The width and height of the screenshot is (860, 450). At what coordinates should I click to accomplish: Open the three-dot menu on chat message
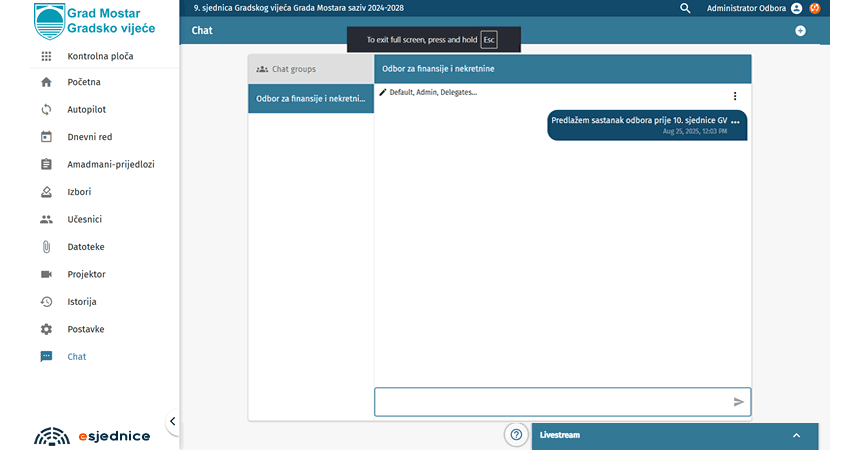point(735,121)
